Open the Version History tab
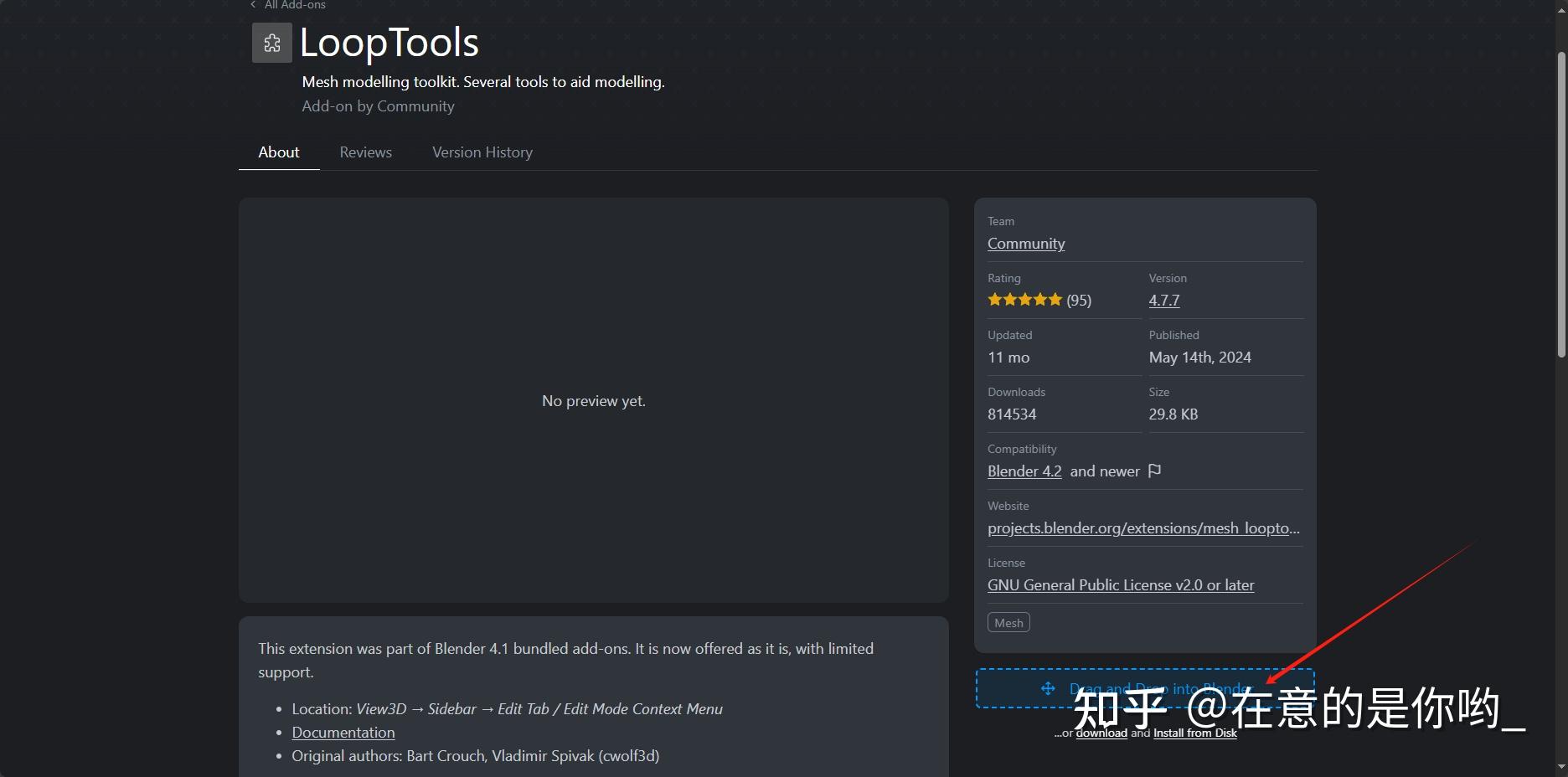 (x=482, y=152)
